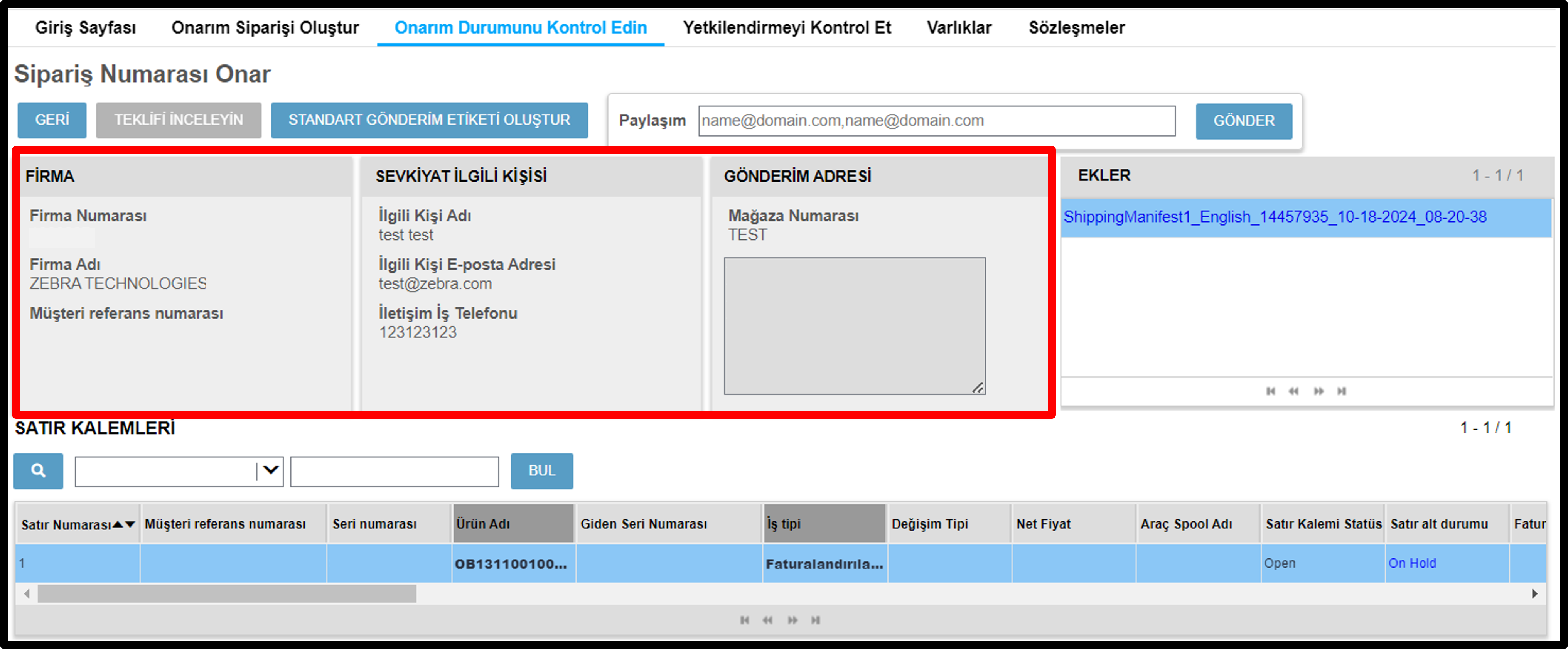Click STANDART GÖNDERİM ETİKETİ OLUŞTUR button
This screenshot has height=649, width=1568.
(x=429, y=120)
